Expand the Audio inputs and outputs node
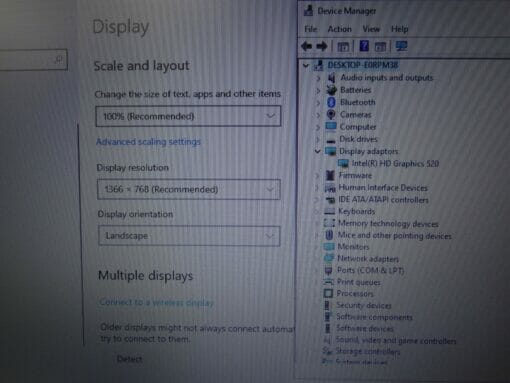This screenshot has height=383, width=510. (x=318, y=78)
